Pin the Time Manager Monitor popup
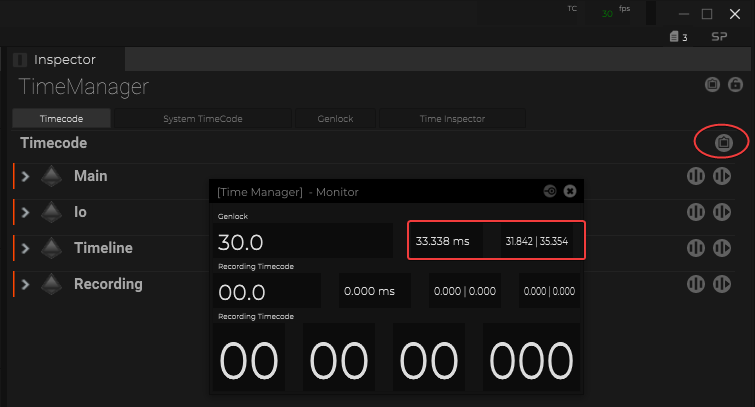This screenshot has height=407, width=755. click(x=550, y=191)
